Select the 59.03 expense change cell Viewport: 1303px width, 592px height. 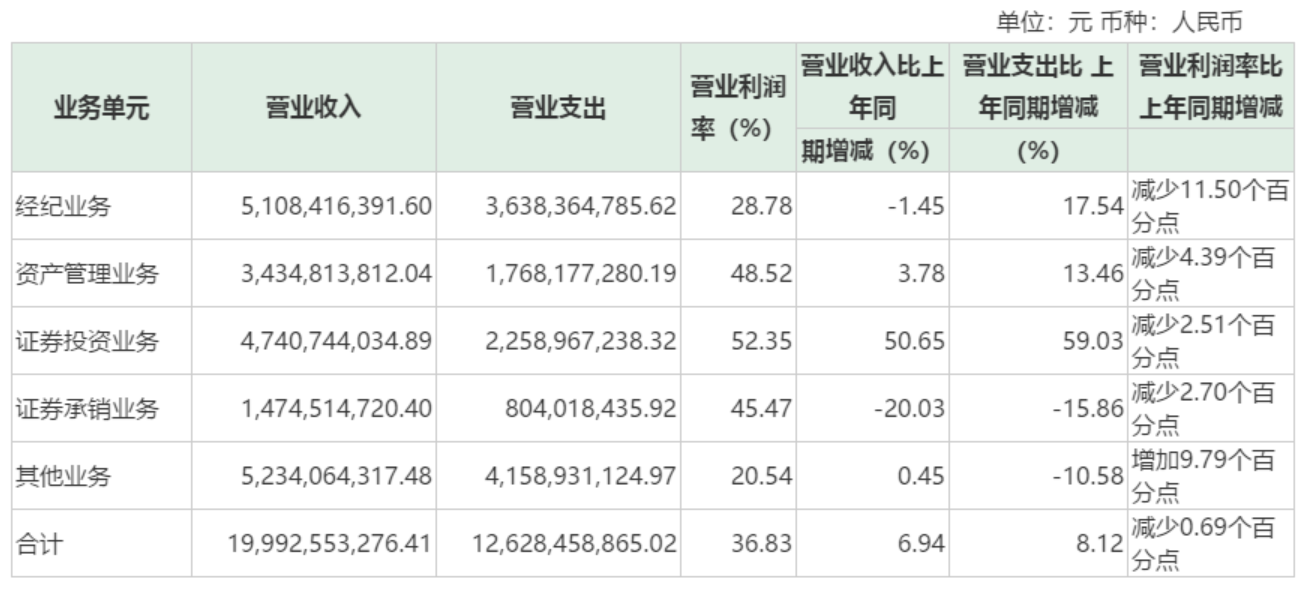tap(1092, 342)
